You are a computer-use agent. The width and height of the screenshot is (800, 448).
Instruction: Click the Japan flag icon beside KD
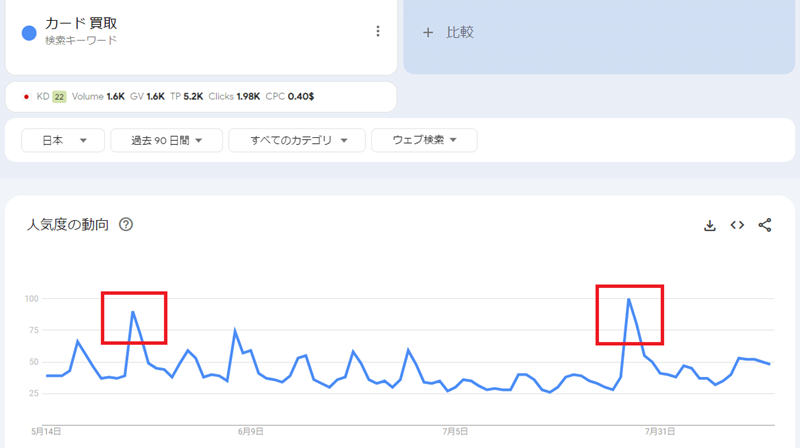tap(27, 96)
